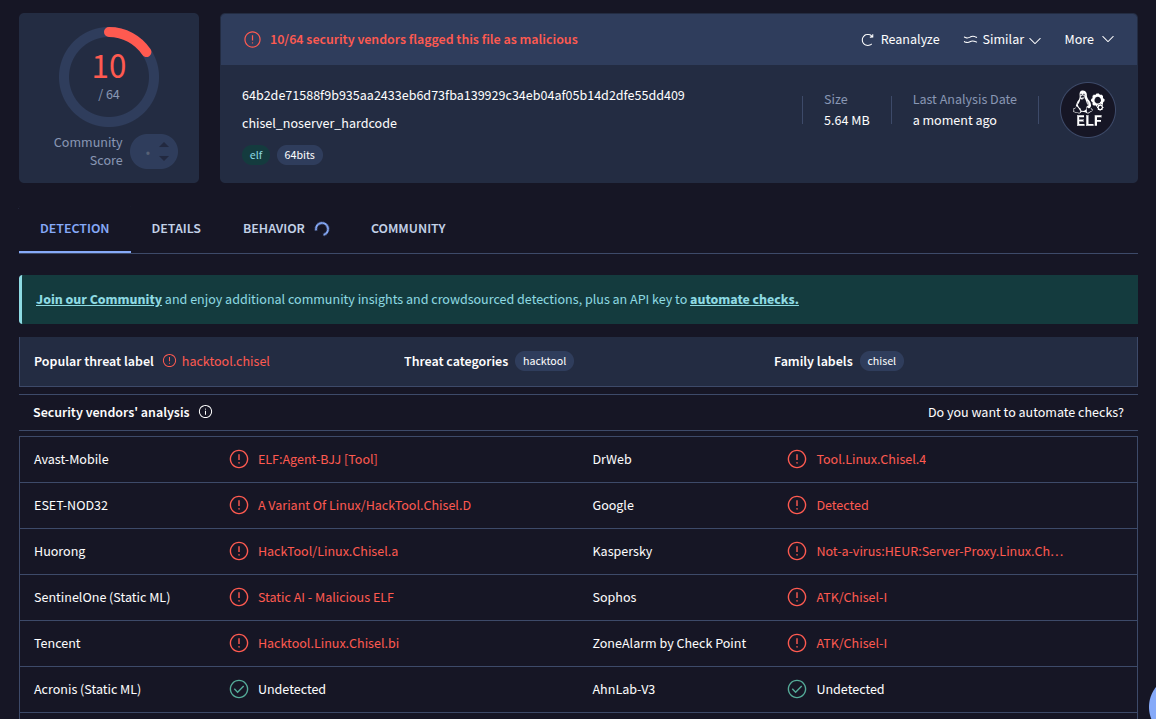Screen dimensions: 1156x719
Task: Open the Similar dropdown chevron
Action: click(x=1035, y=41)
